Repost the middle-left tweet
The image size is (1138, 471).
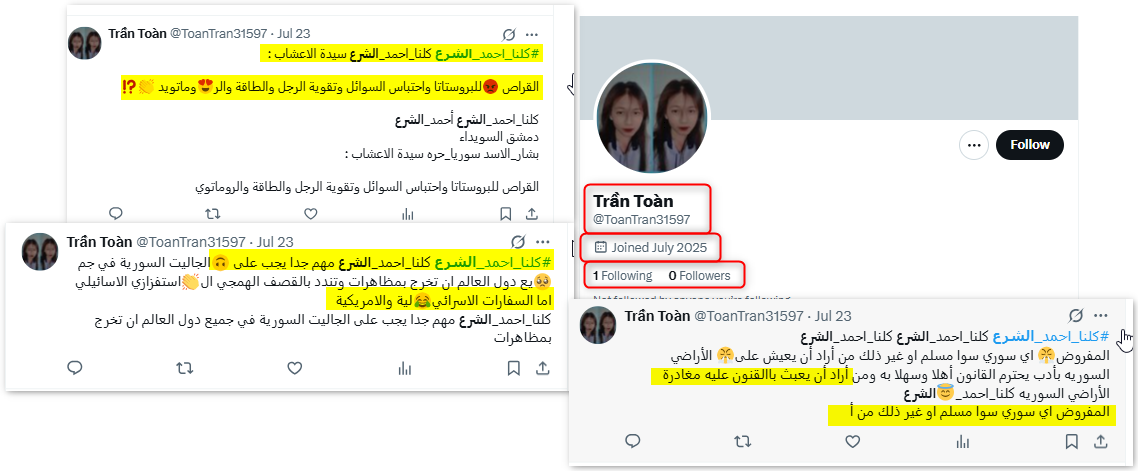(184, 368)
